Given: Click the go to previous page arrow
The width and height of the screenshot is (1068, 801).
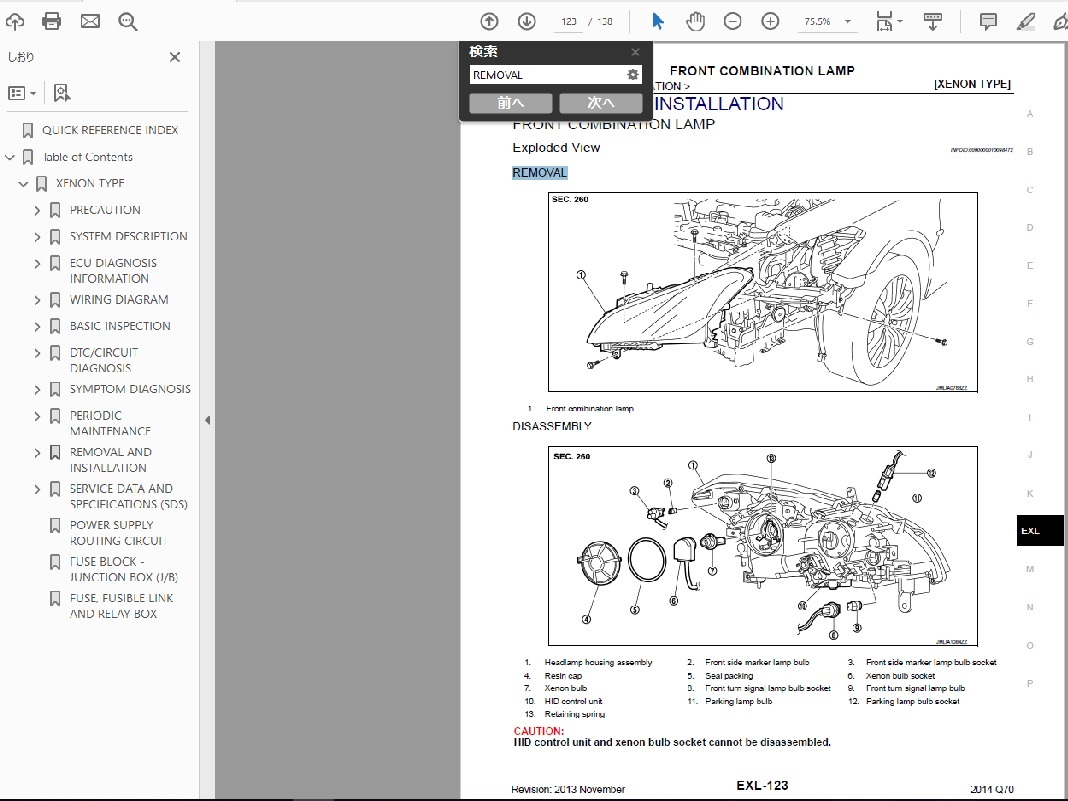Looking at the screenshot, I should coord(489,20).
